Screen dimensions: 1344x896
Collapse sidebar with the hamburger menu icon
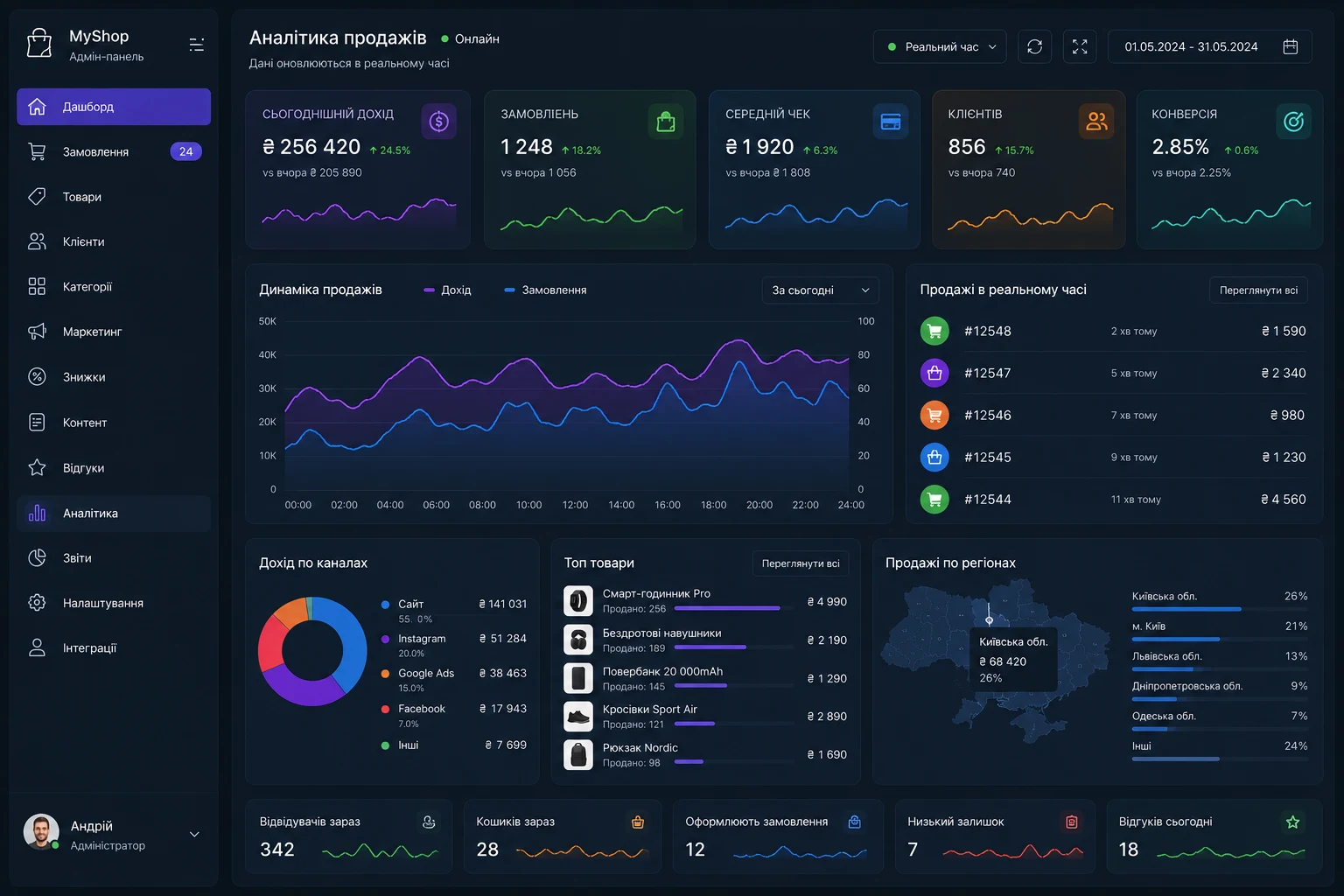[x=197, y=45]
